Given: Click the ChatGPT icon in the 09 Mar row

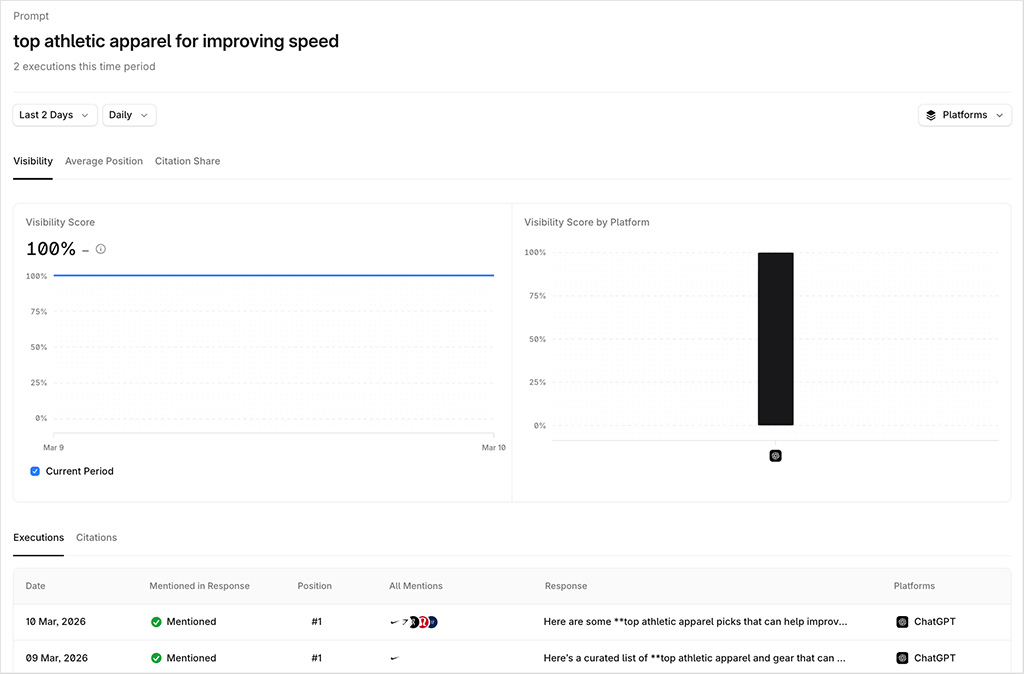Looking at the screenshot, I should click(x=903, y=658).
